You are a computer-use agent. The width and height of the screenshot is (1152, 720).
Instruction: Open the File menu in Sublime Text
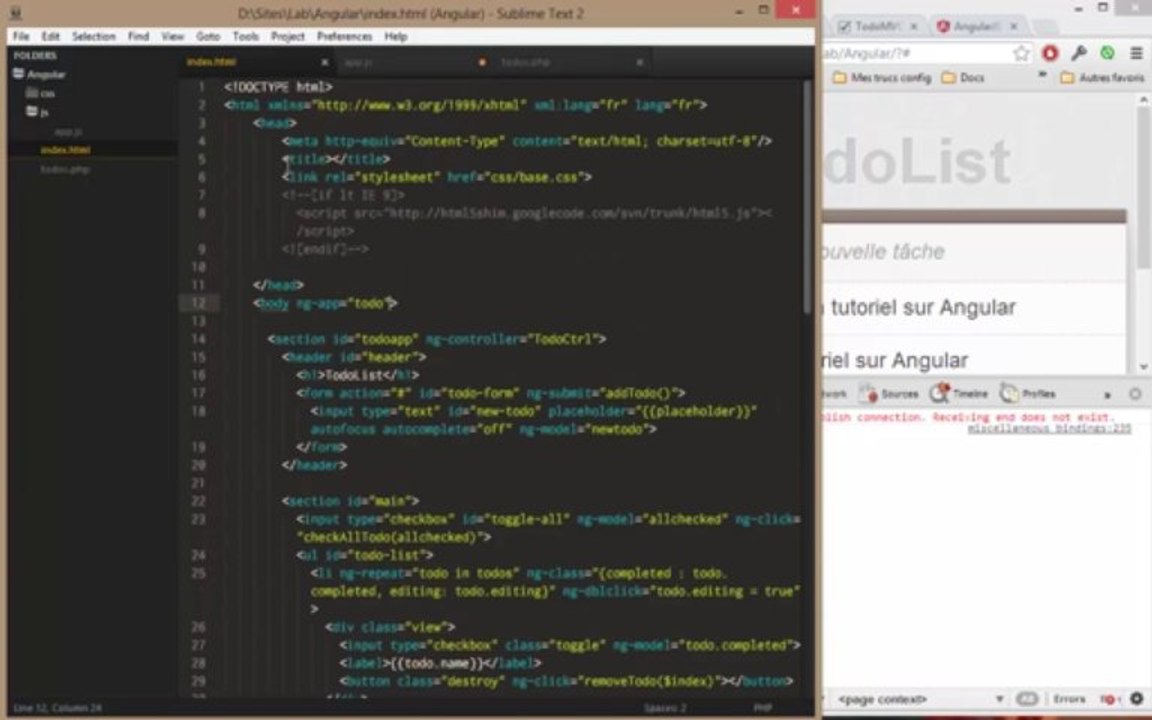21,36
